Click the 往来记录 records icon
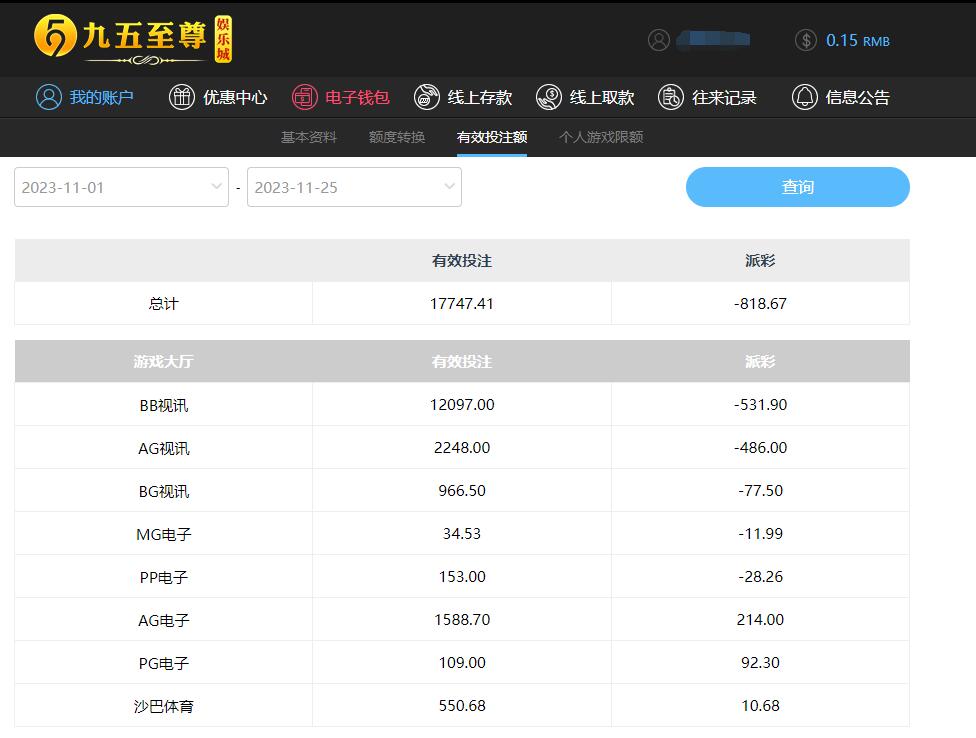This screenshot has height=738, width=976. [670, 98]
